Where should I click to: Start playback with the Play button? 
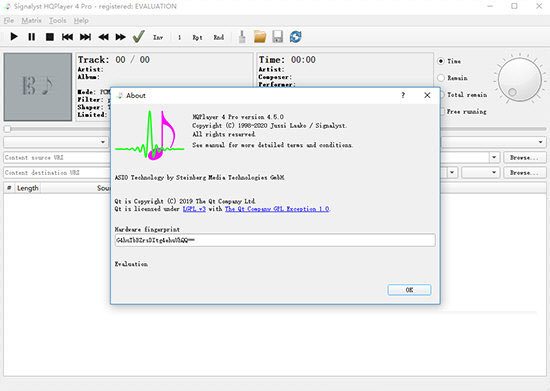pyautogui.click(x=14, y=36)
